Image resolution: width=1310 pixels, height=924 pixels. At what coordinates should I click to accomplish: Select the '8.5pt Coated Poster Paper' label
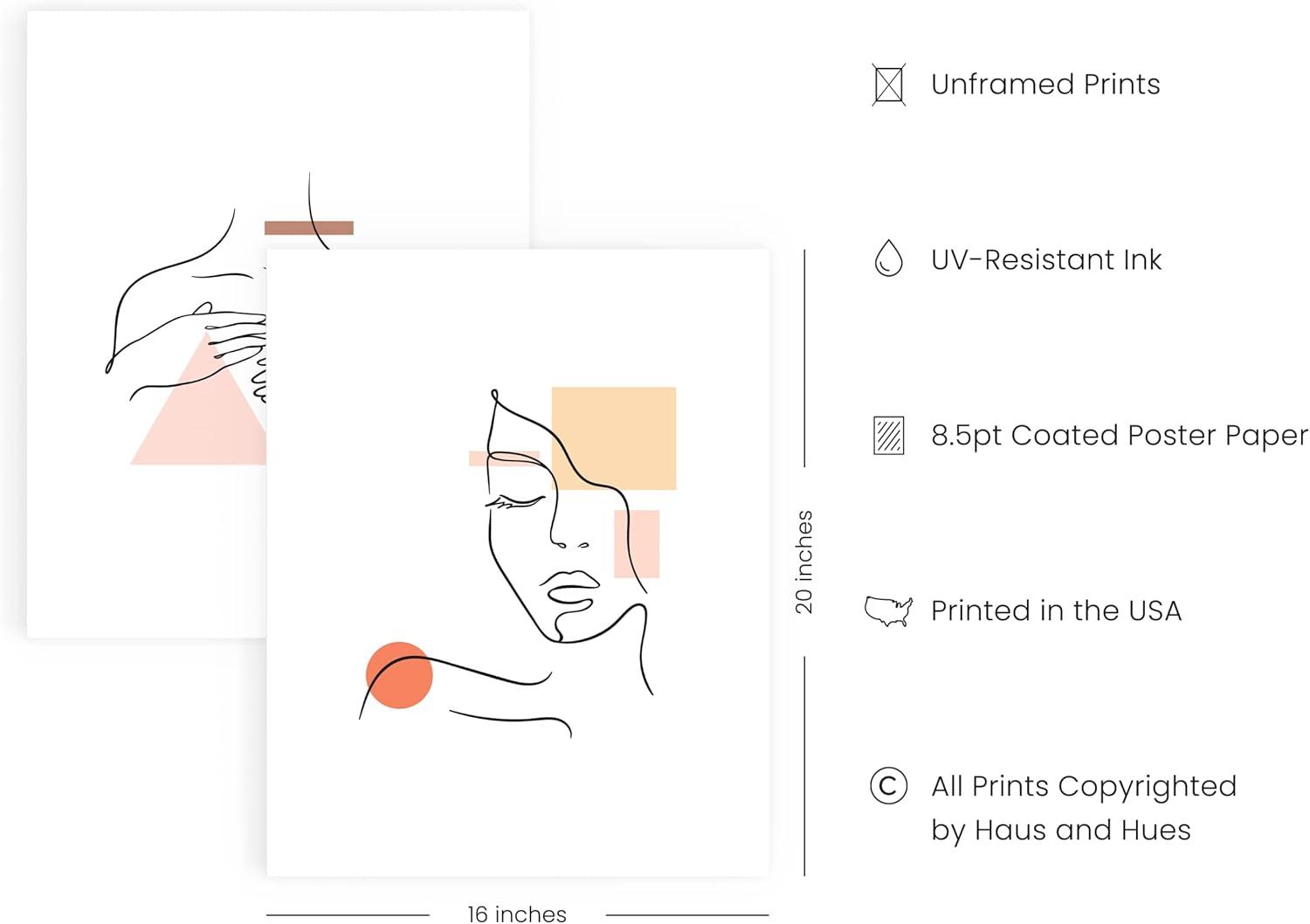[1120, 435]
